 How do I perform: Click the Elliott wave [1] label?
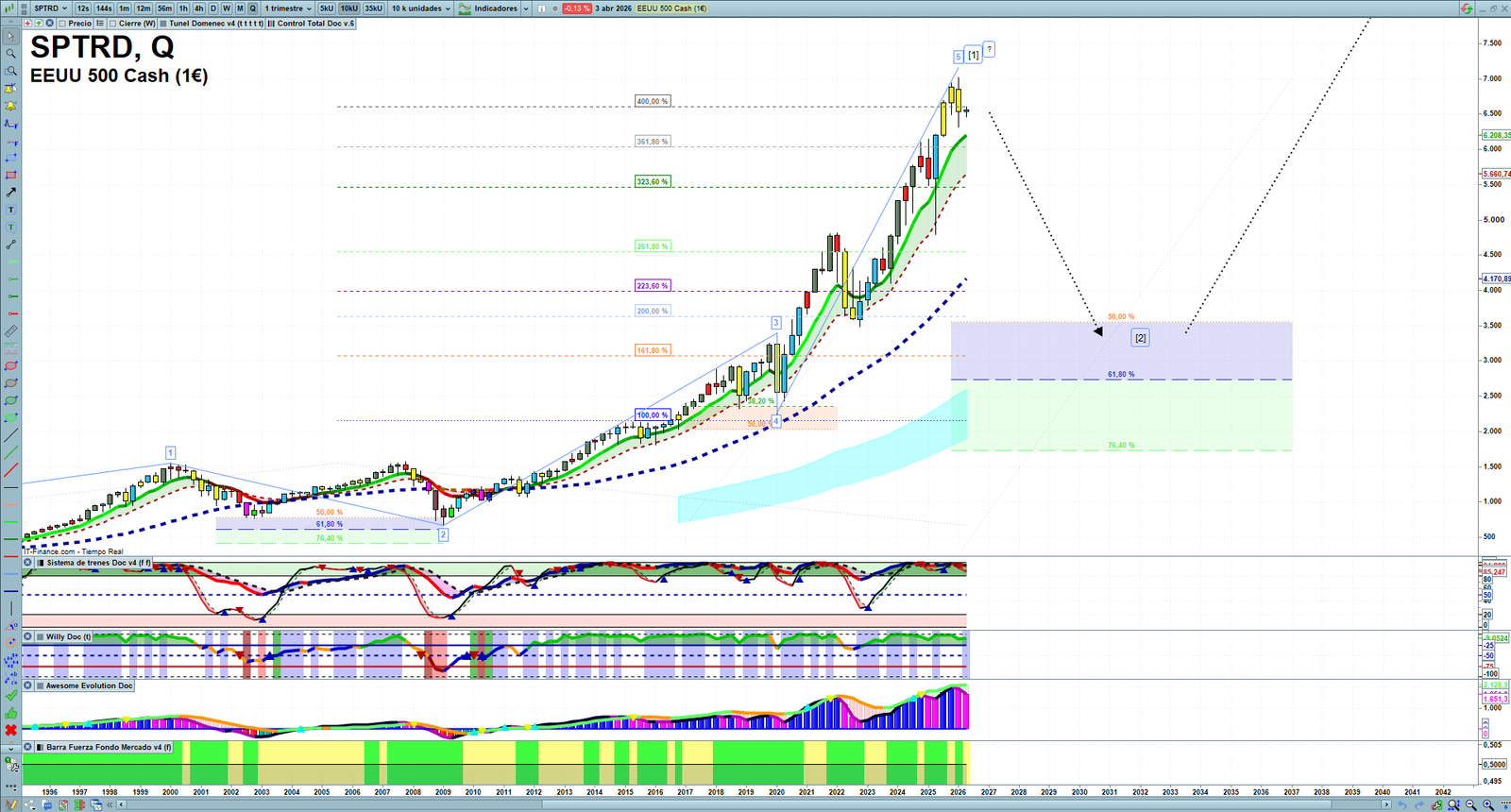pyautogui.click(x=974, y=55)
